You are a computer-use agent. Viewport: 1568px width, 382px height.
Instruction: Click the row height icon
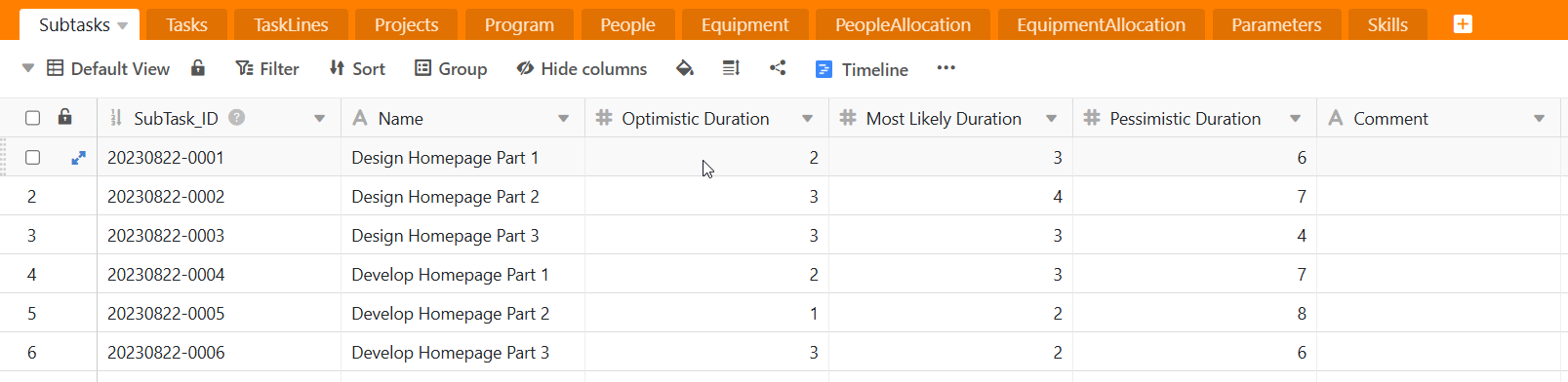pos(731,68)
